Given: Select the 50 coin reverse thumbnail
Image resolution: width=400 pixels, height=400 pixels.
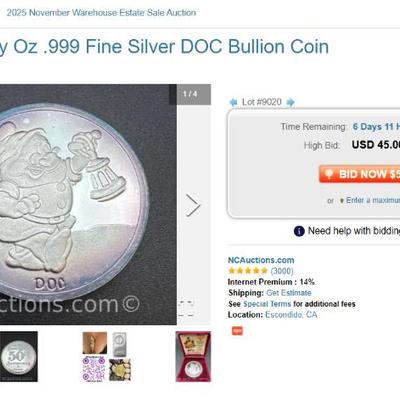Looking at the screenshot, I should (19, 356).
